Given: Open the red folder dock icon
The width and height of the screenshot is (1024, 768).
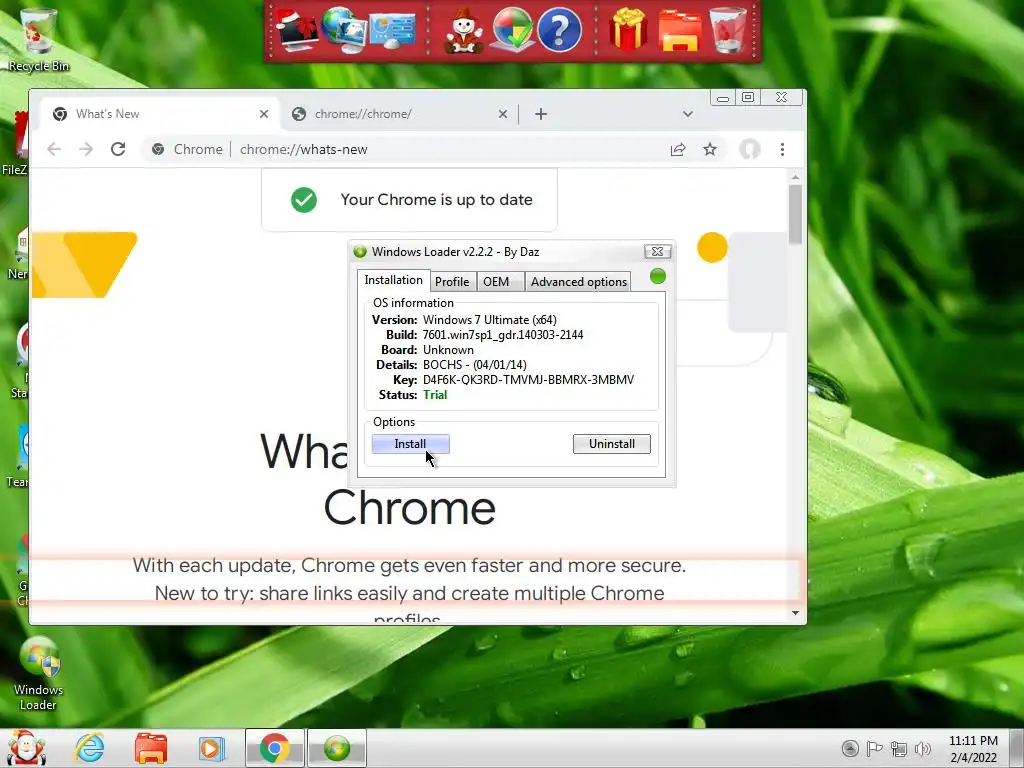Looking at the screenshot, I should click(x=680, y=30).
